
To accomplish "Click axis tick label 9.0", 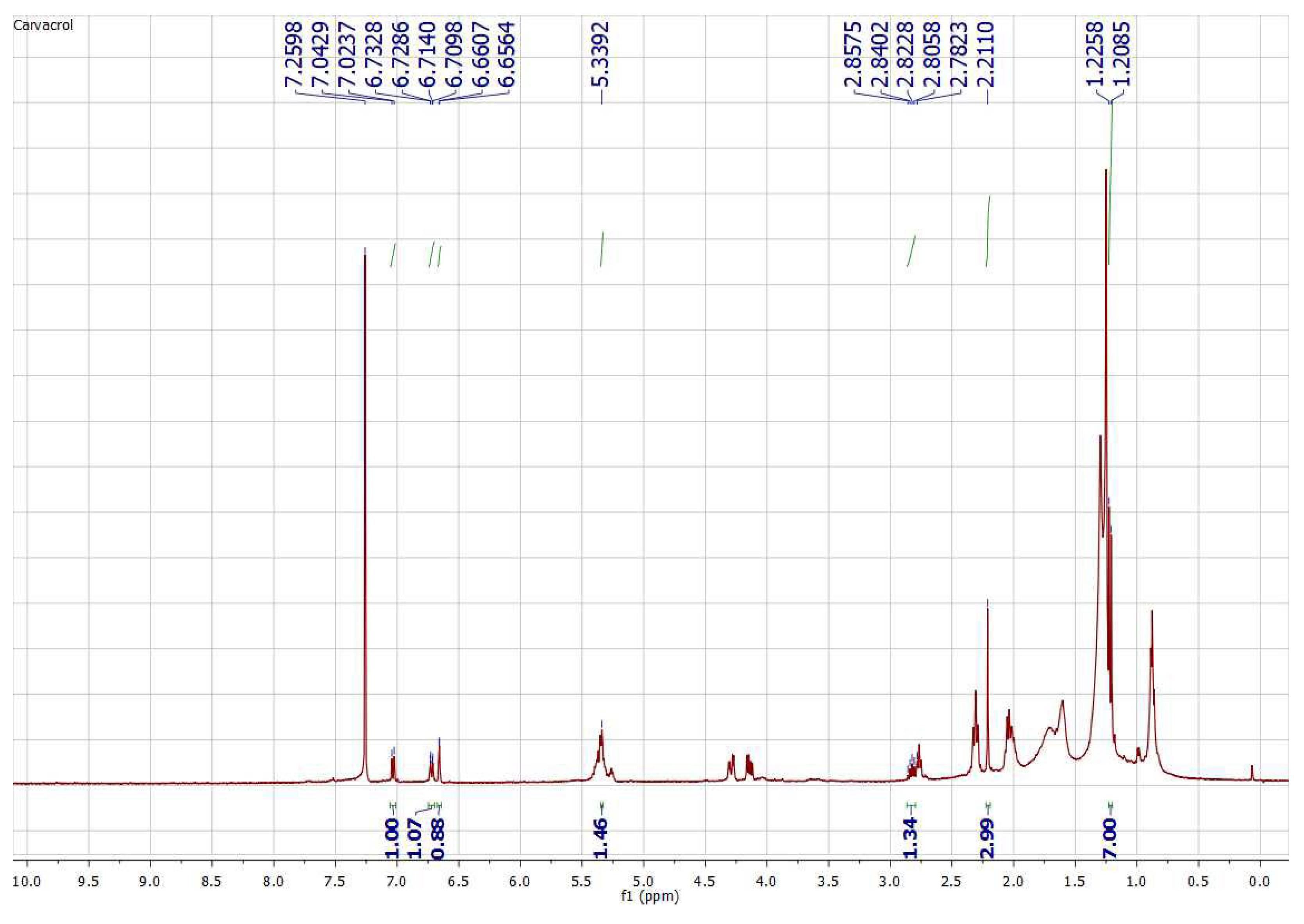I will coord(150,882).
